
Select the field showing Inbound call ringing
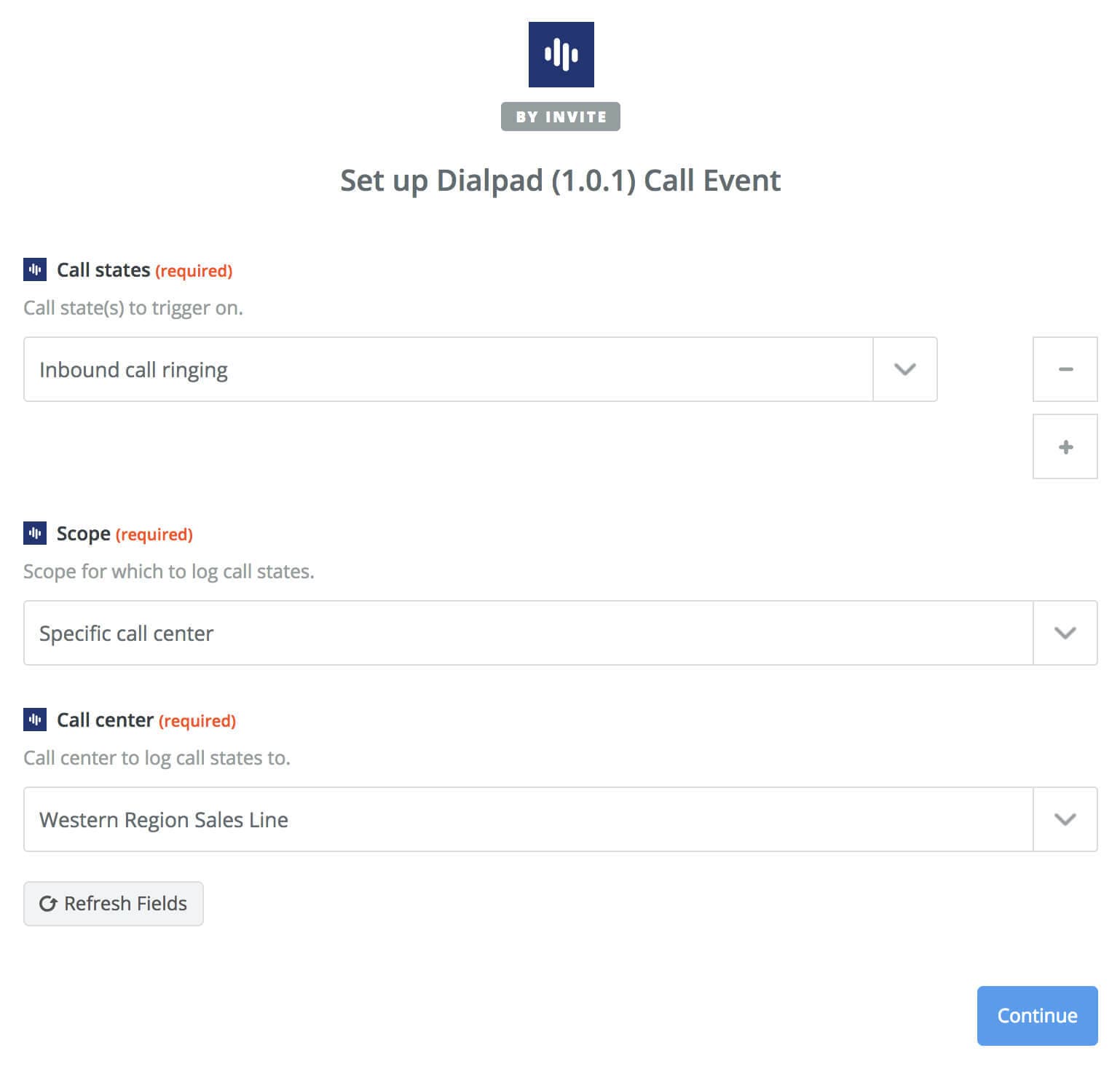click(448, 369)
